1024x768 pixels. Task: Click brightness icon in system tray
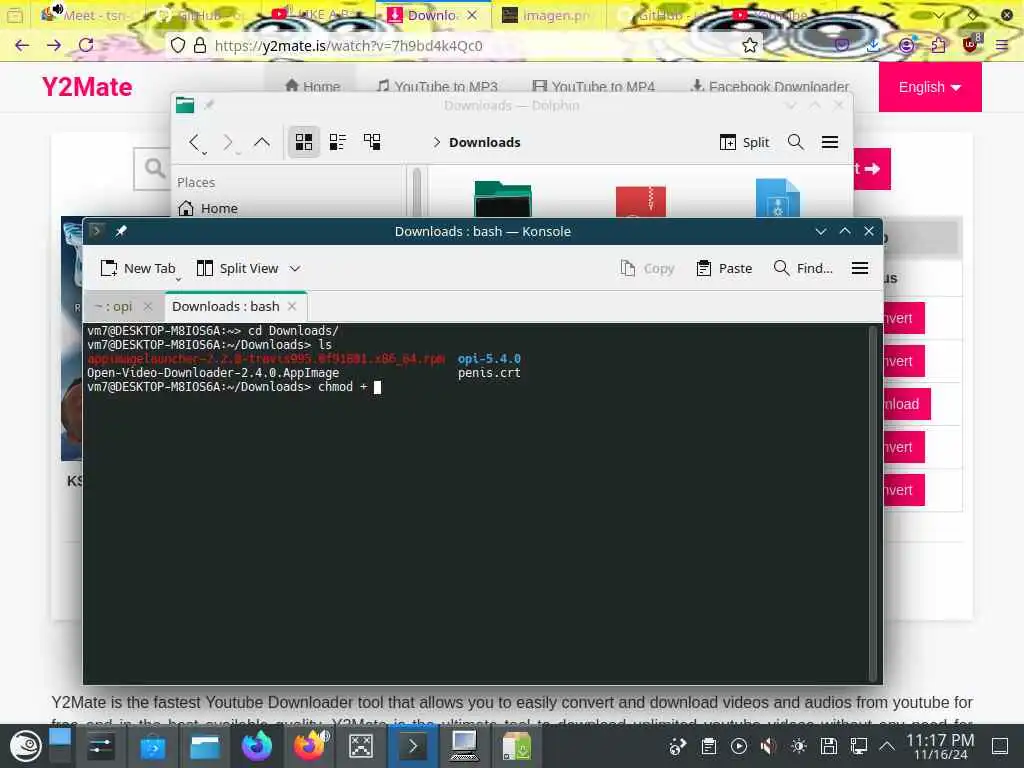pyautogui.click(x=798, y=746)
